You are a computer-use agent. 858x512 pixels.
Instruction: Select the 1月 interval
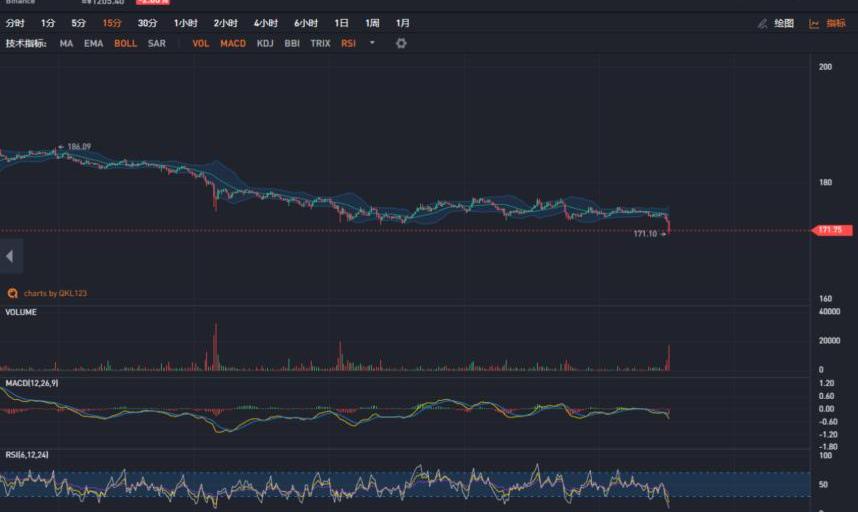[403, 23]
